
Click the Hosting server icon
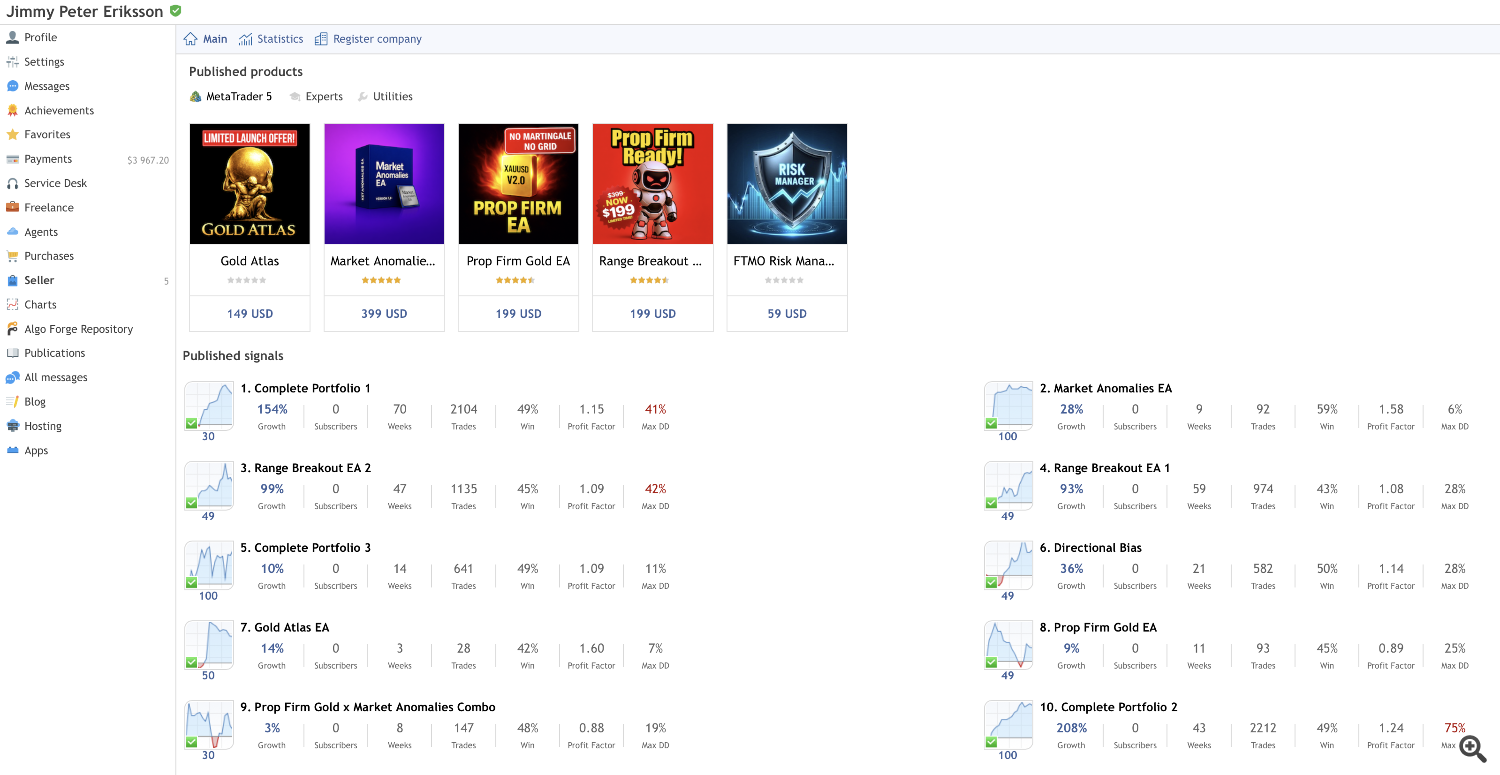(x=13, y=426)
